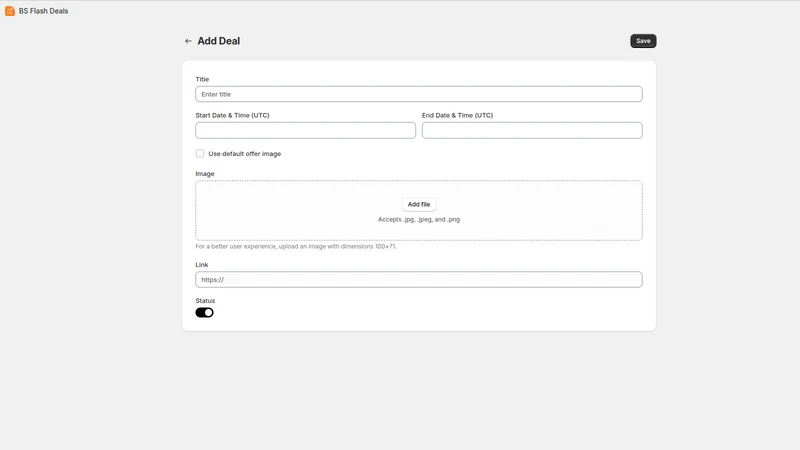
Task: Go back using the arrow beside Add Deal
Action: tap(188, 41)
